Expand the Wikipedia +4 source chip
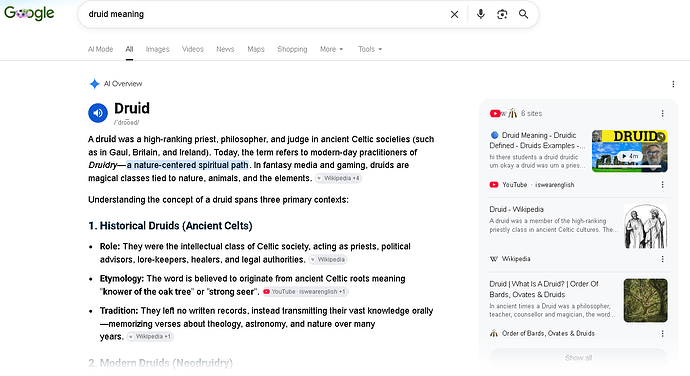This screenshot has width=690, height=376. pyautogui.click(x=338, y=178)
